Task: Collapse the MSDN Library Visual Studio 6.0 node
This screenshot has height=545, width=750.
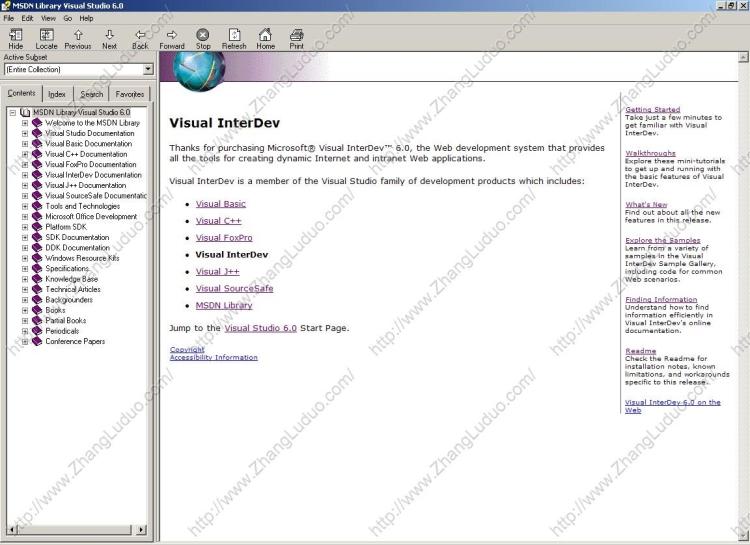Action: 13,112
